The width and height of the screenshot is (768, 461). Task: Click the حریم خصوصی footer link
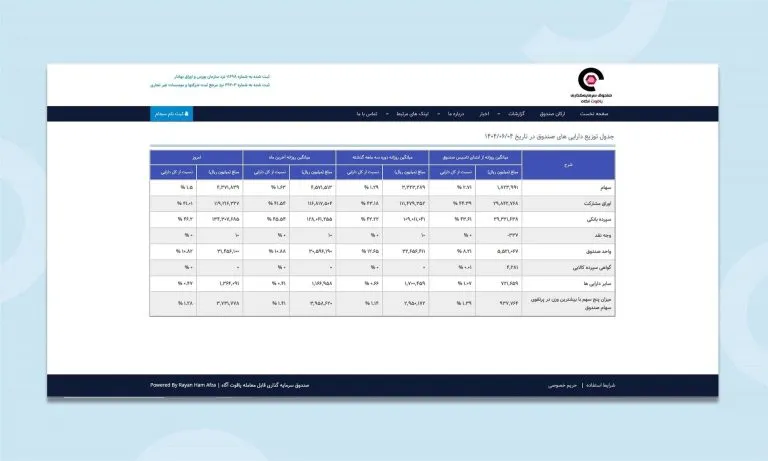pyautogui.click(x=563, y=385)
